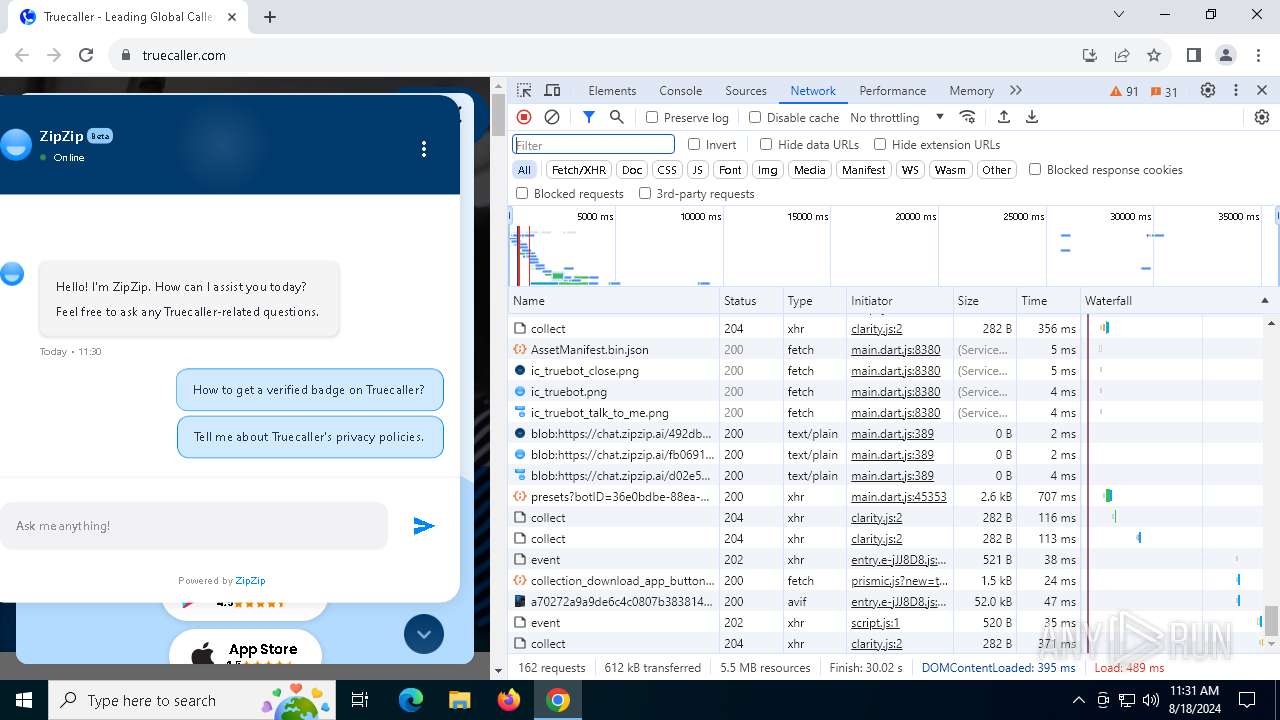Filter requests by JS type

coord(698,169)
